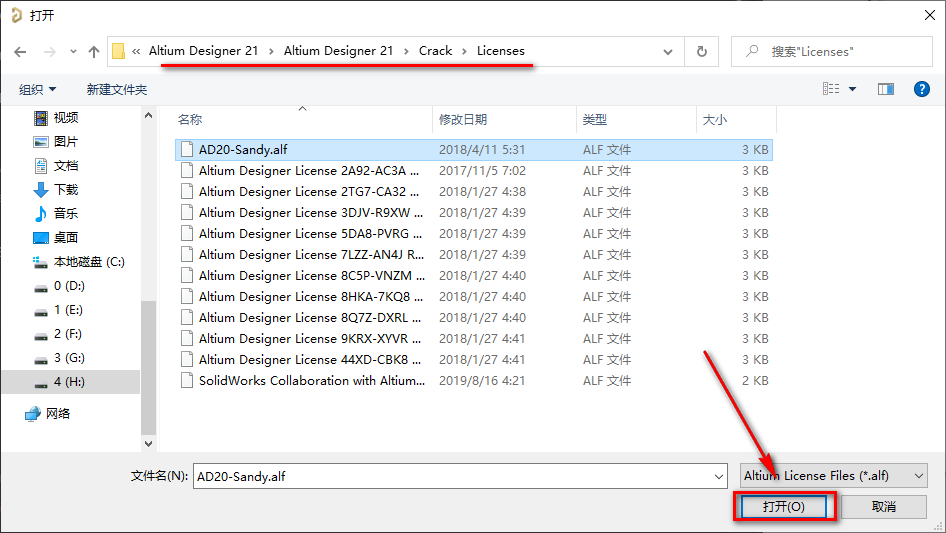Select local disk 本地磁盘 (C:)

click(89, 261)
